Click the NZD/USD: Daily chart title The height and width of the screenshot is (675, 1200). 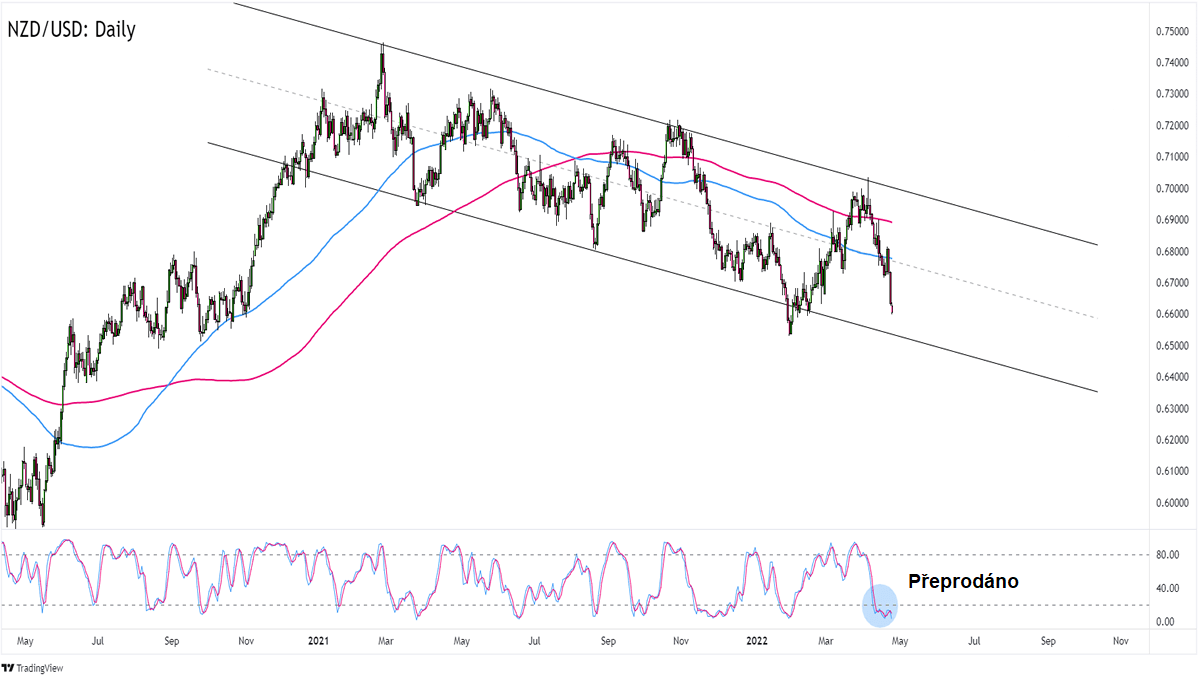pyautogui.click(x=71, y=29)
